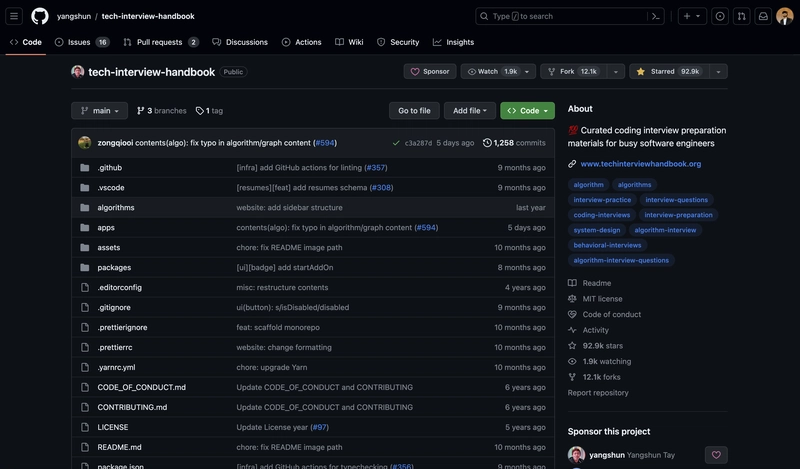
Task: Click the link icon beside website URL
Action: [572, 164]
